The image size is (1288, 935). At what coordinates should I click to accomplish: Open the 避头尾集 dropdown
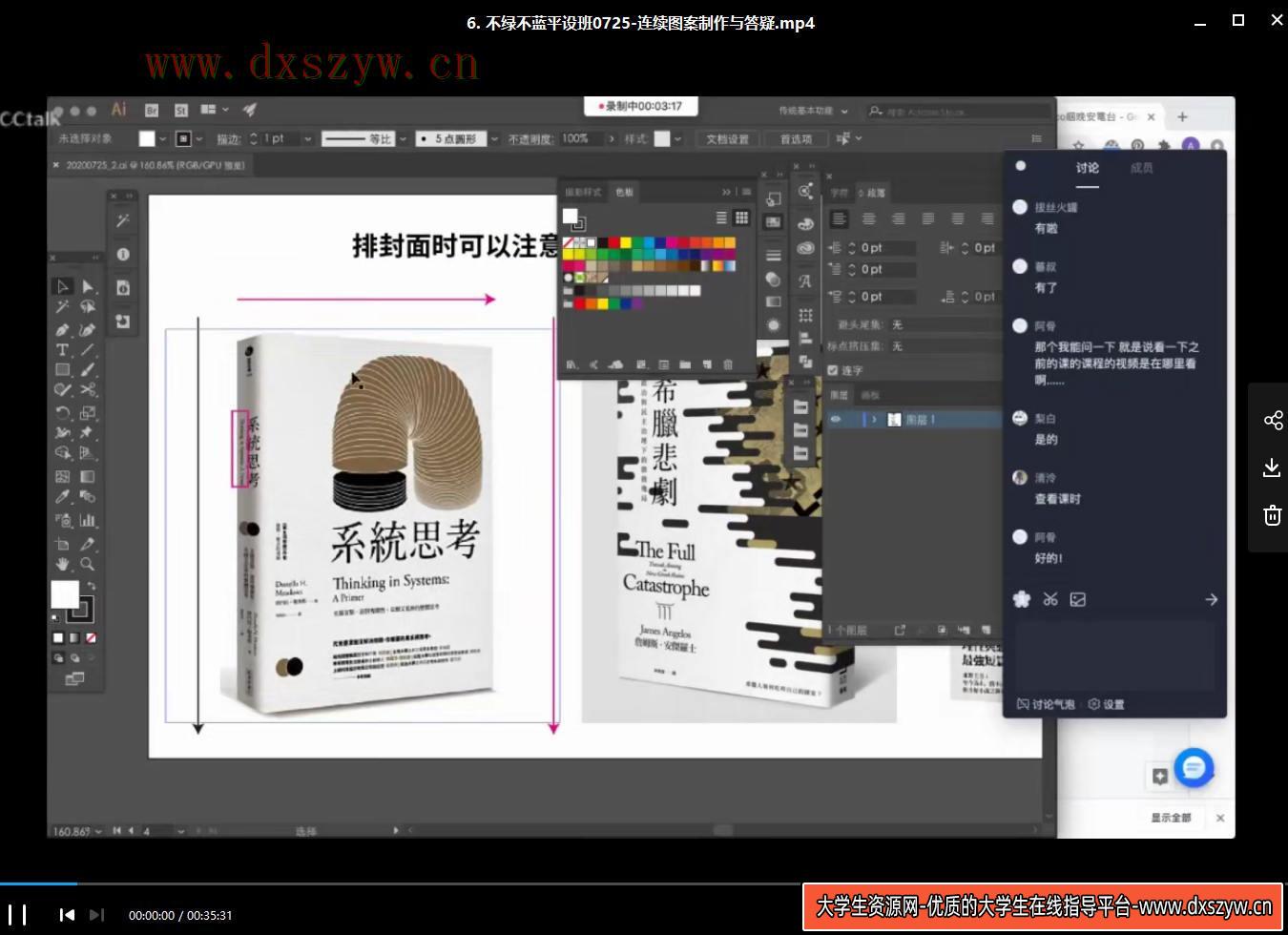coord(945,324)
